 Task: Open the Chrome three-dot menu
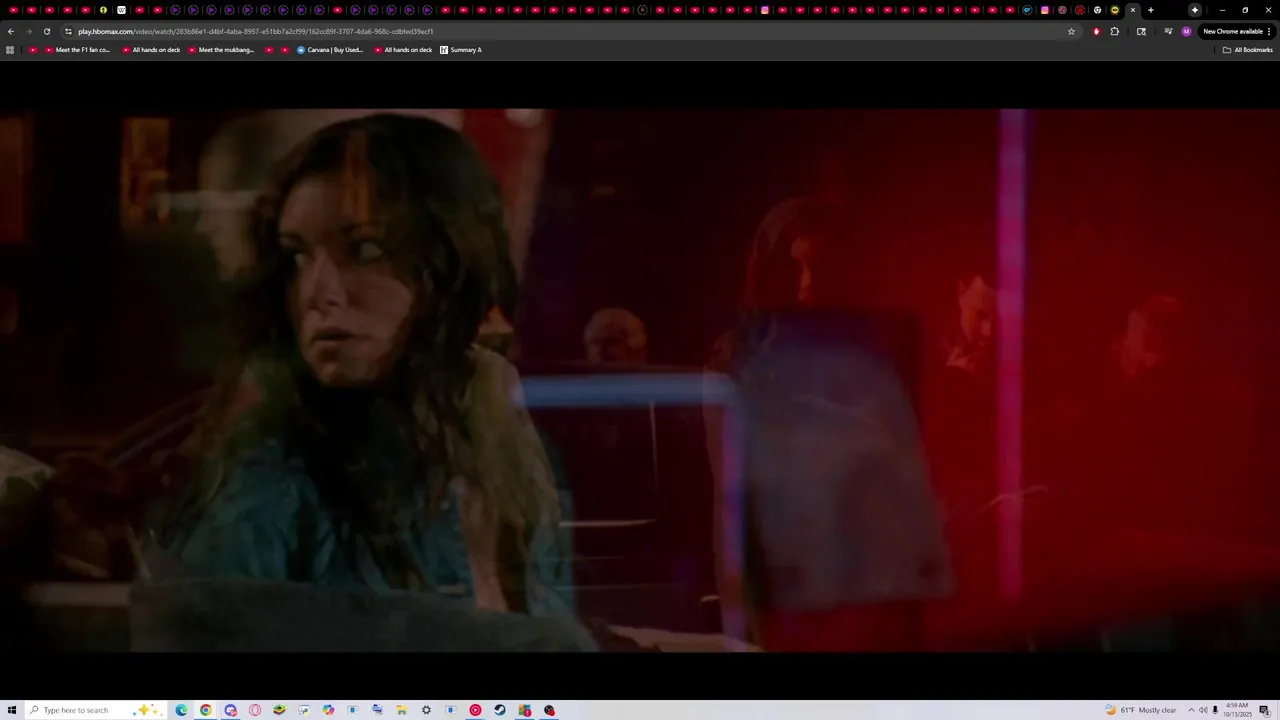click(1269, 31)
